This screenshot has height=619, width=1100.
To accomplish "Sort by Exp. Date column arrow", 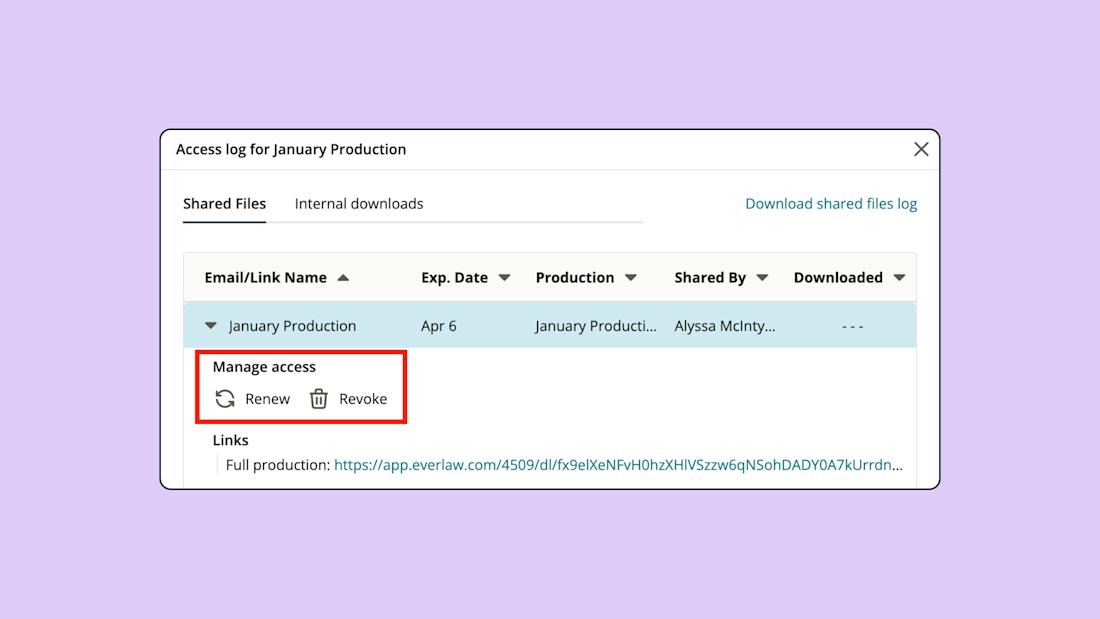I will pos(504,278).
